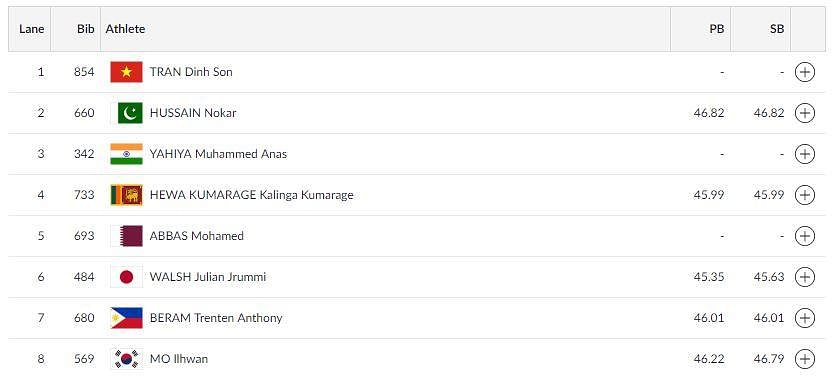The height and width of the screenshot is (387, 834).
Task: Open plus icon for WALSH Julian Jrummi
Action: 804,276
